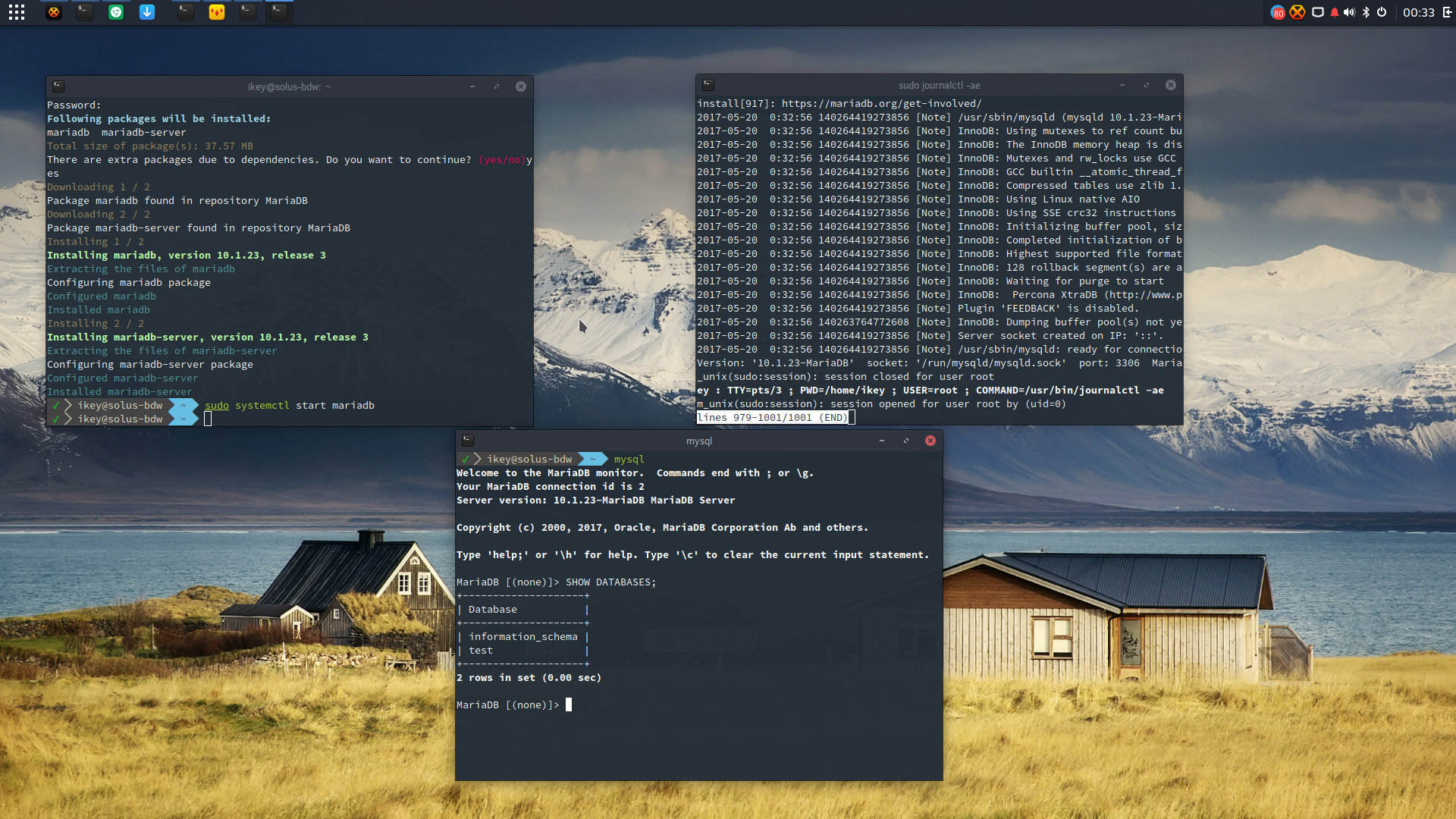
Task: Click the 'Password:' line in ikey terminal
Action: point(74,105)
